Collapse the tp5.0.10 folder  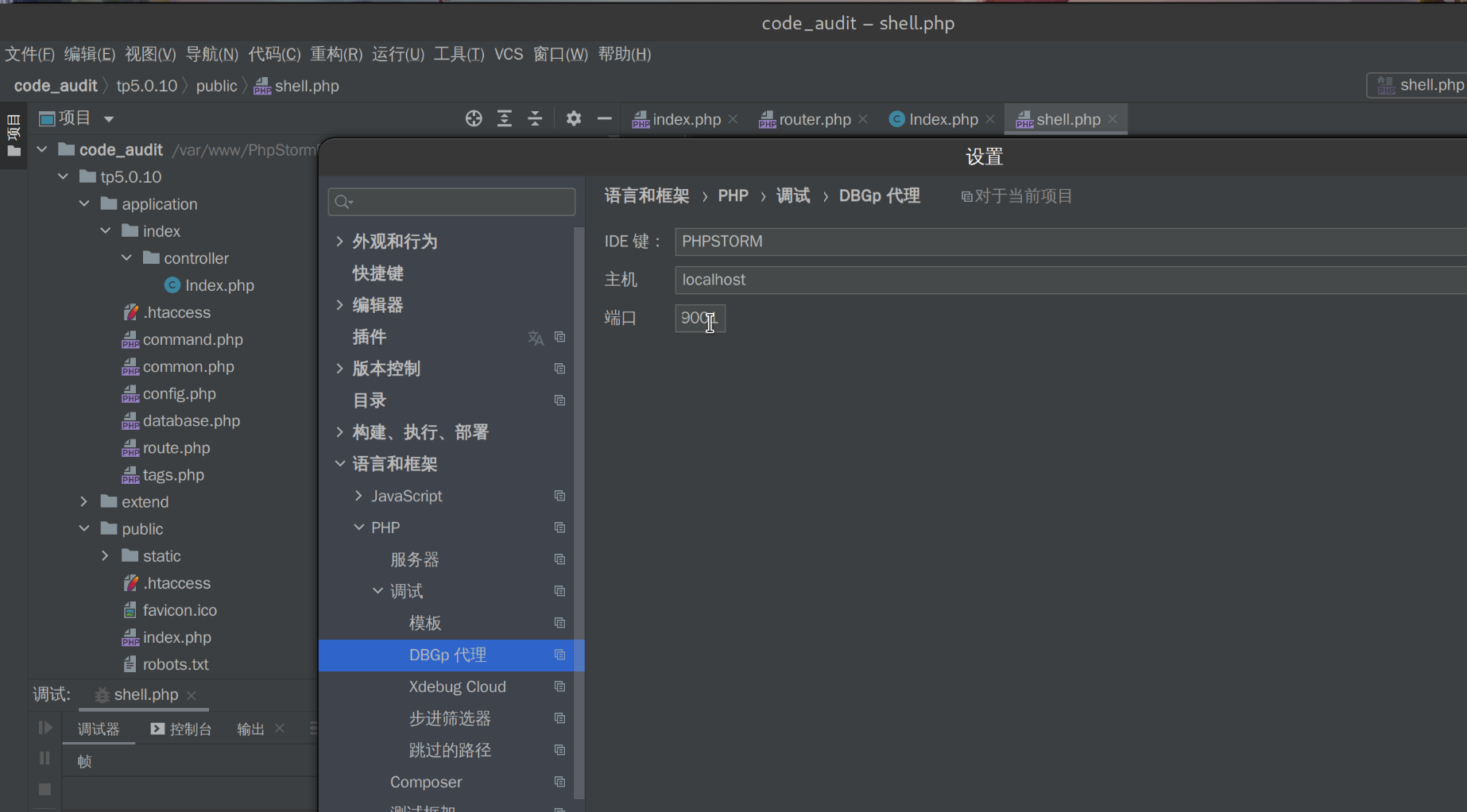(63, 176)
